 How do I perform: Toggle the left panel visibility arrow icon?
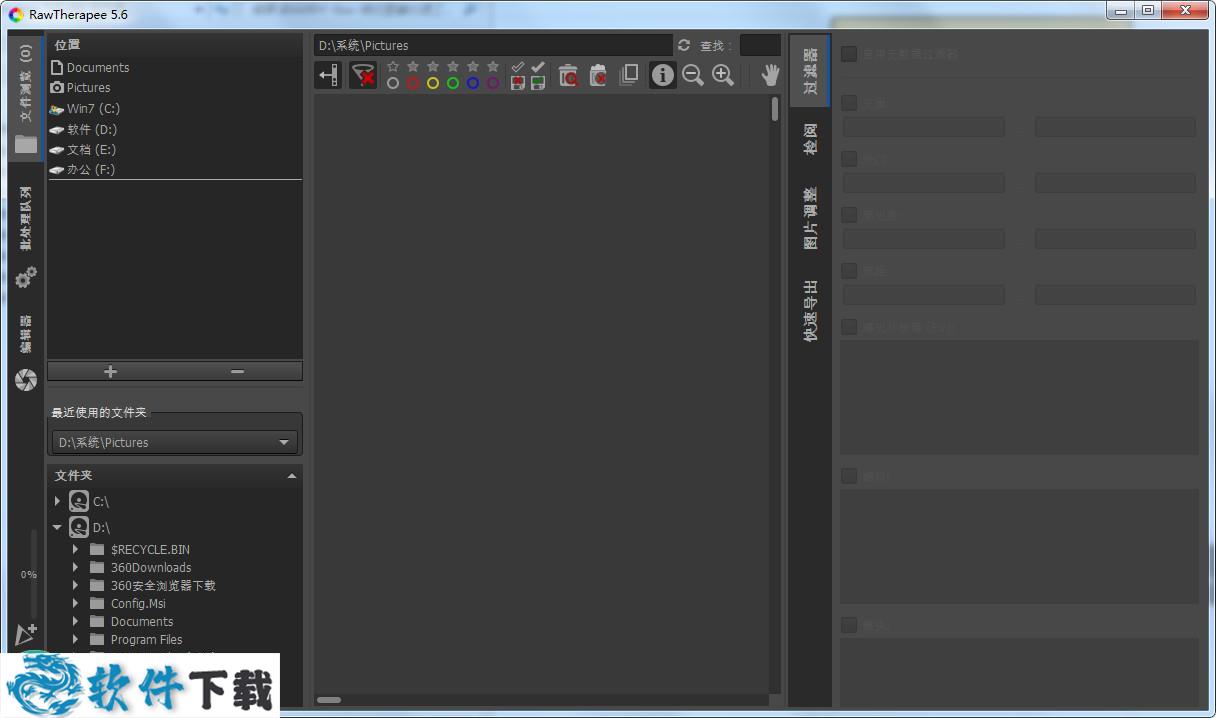pos(327,75)
